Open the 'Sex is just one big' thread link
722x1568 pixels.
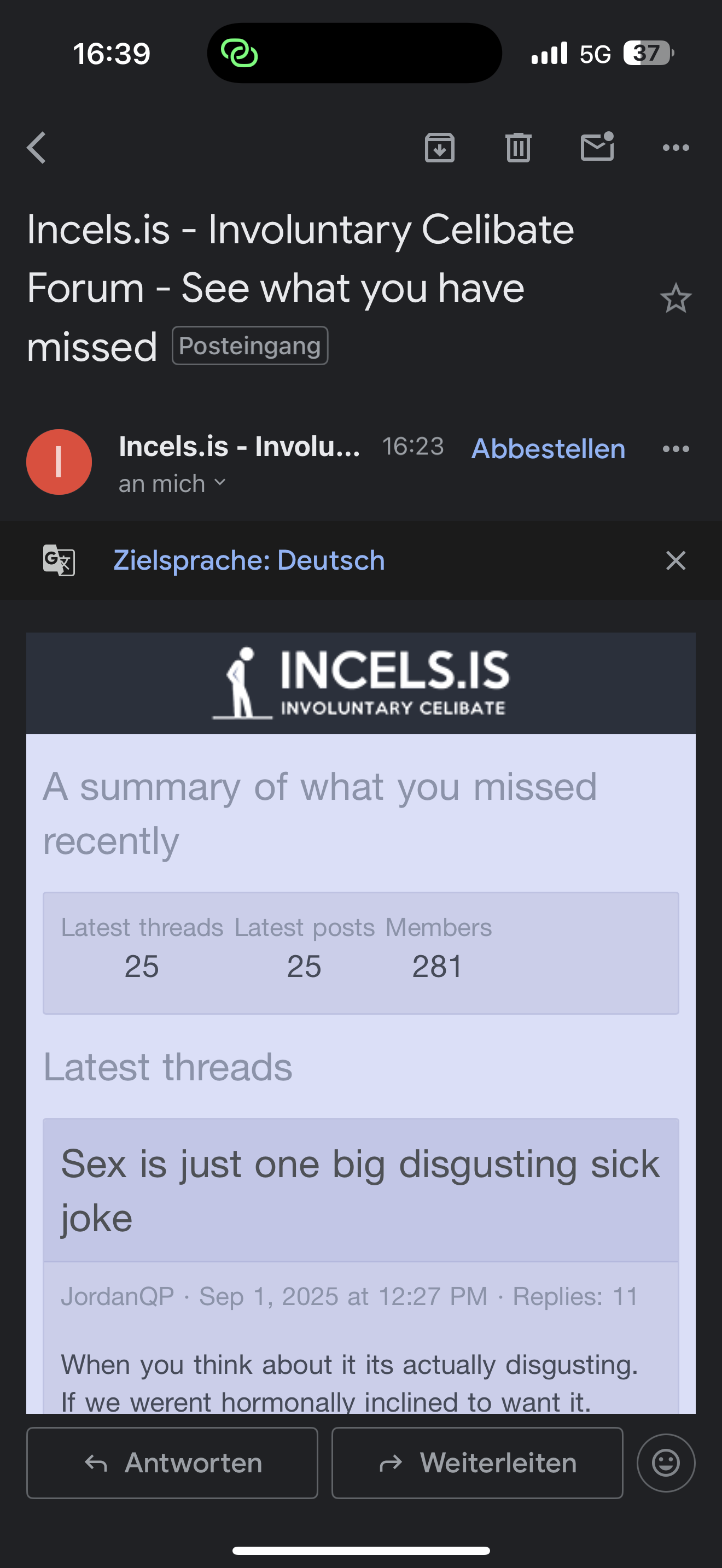[360, 1190]
